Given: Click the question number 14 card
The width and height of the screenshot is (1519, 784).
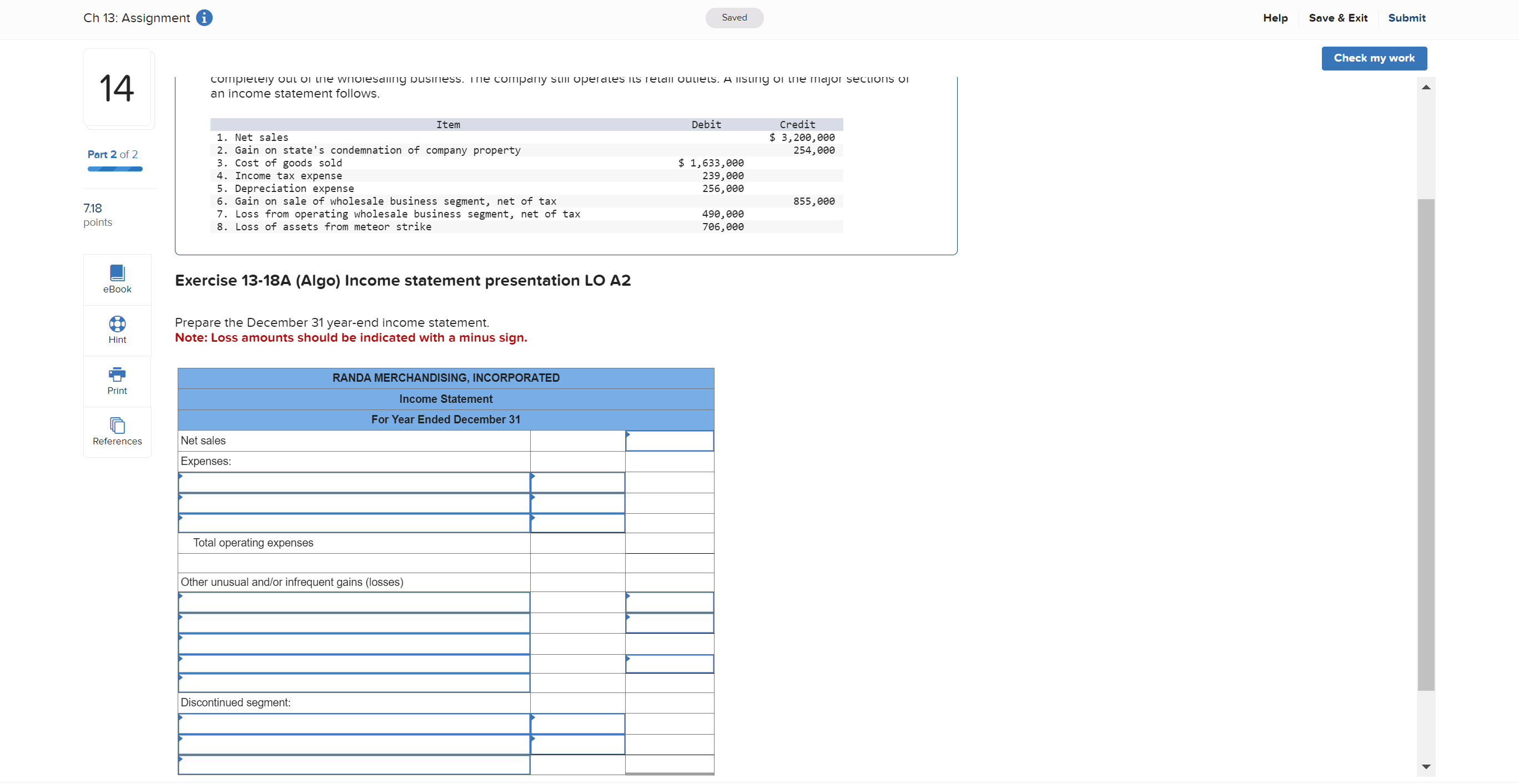Looking at the screenshot, I should 117,88.
